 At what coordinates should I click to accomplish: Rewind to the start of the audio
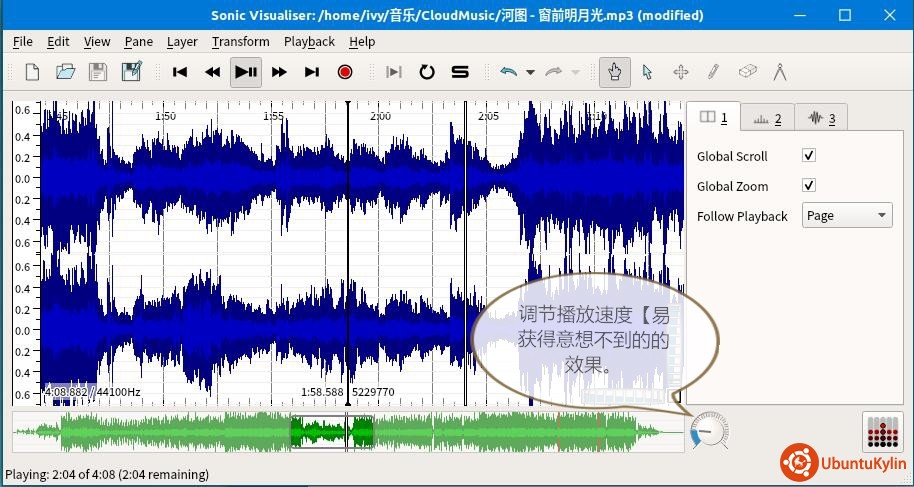point(180,72)
